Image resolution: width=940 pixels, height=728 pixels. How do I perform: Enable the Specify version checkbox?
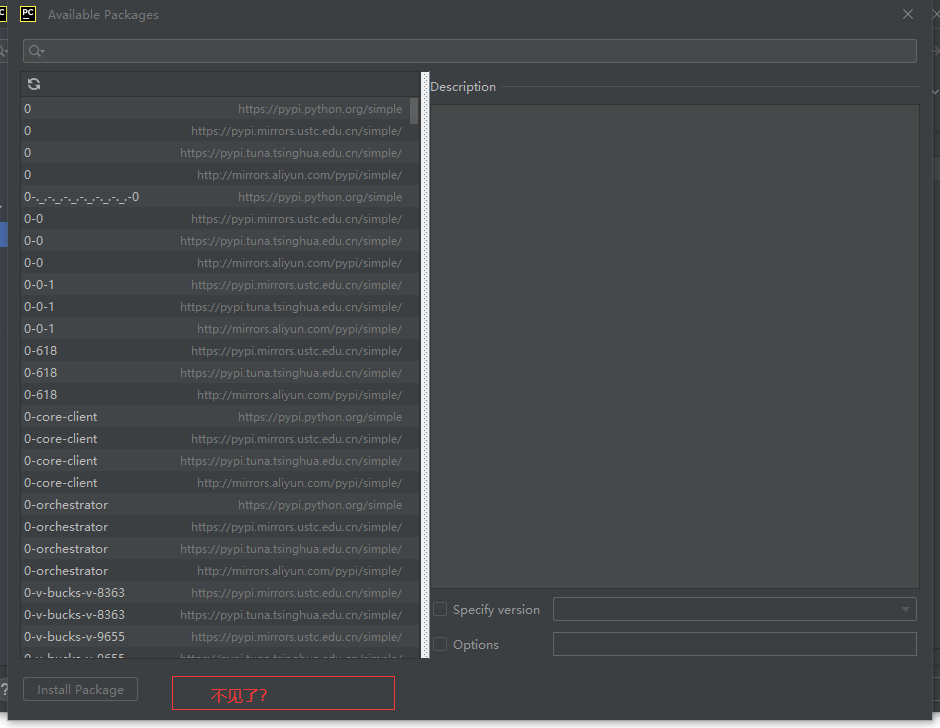click(440, 609)
